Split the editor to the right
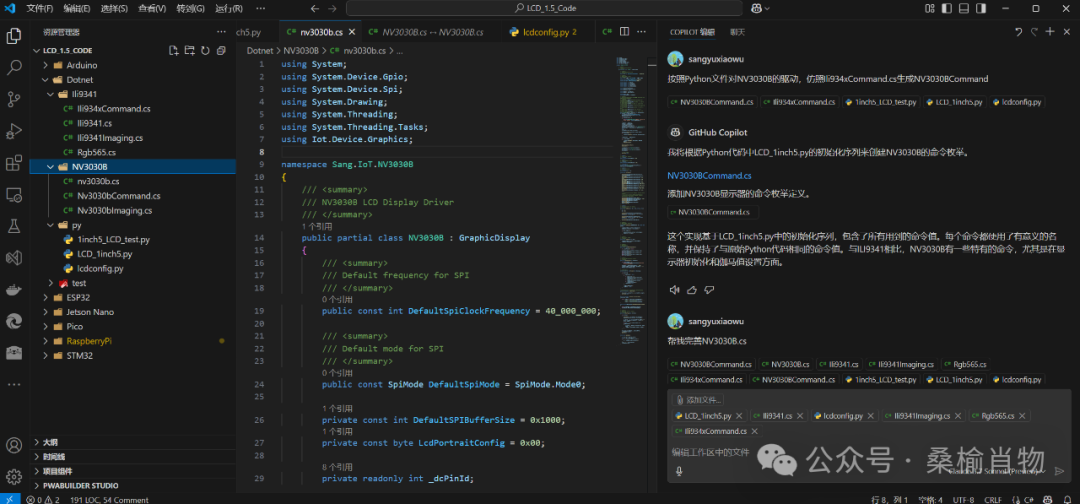The image size is (1080, 504). coord(625,32)
